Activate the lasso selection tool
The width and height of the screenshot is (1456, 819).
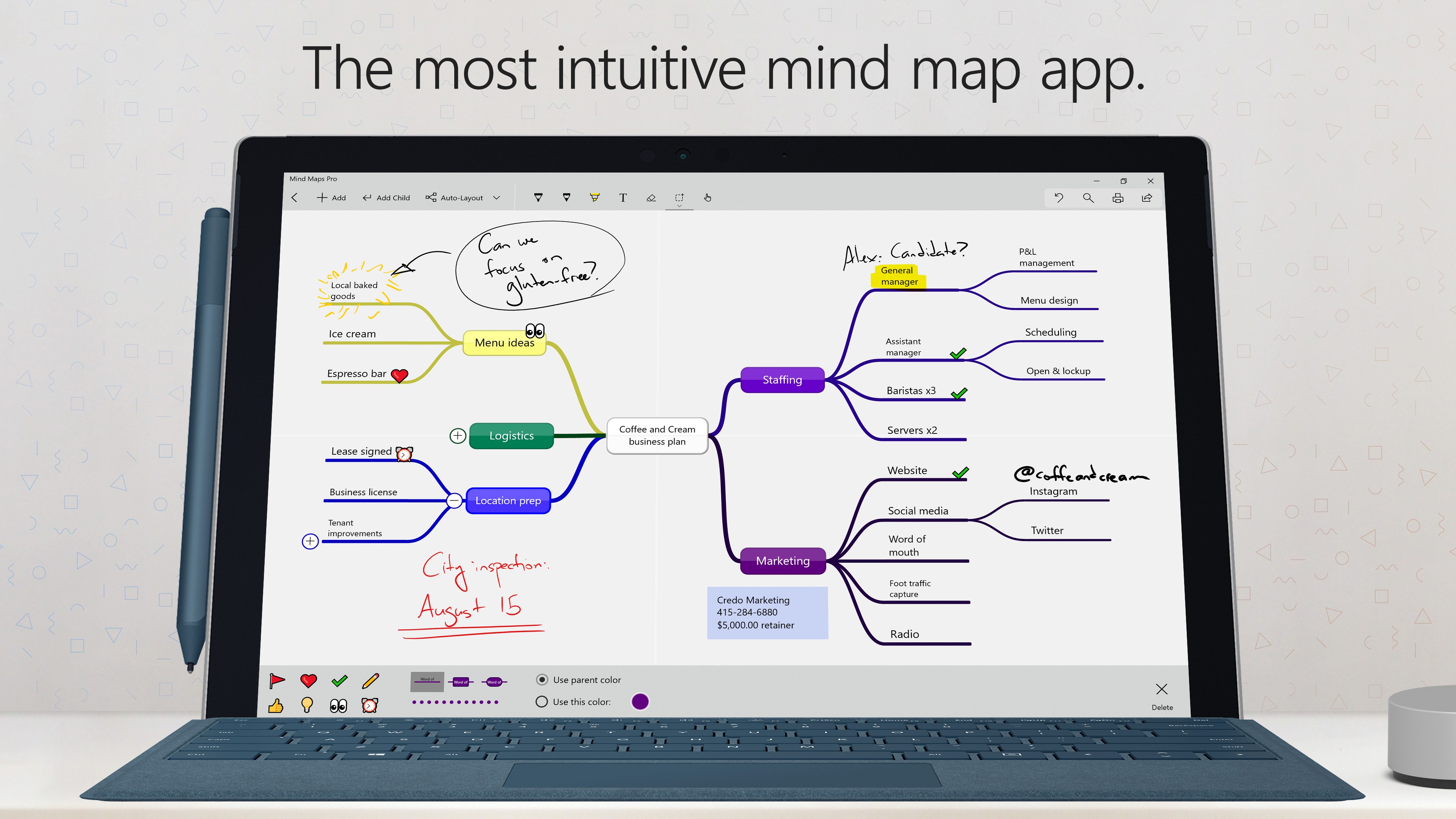click(x=679, y=197)
